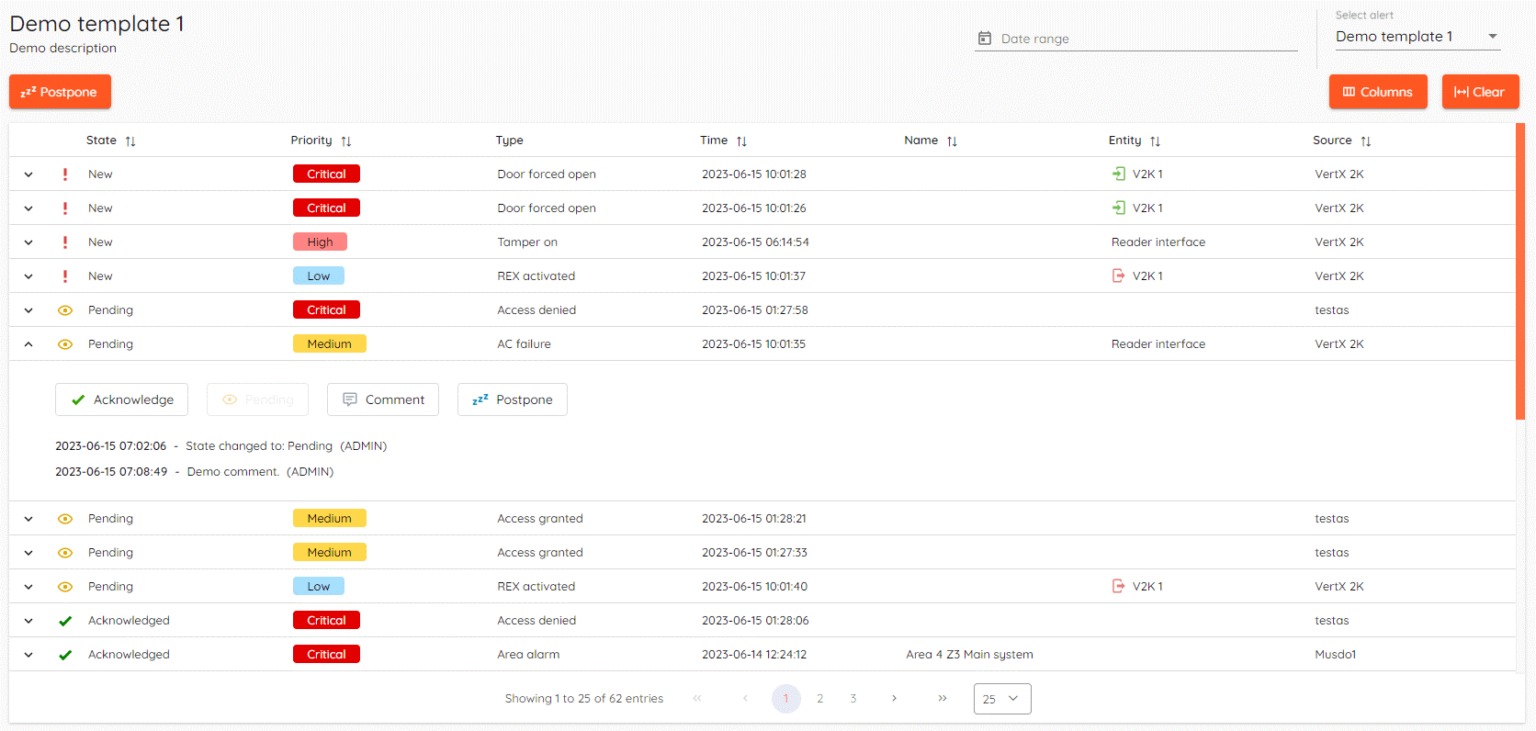Click the red exit icon on the REX activated row
Screen dimensions: 1536x731
coord(1117,276)
